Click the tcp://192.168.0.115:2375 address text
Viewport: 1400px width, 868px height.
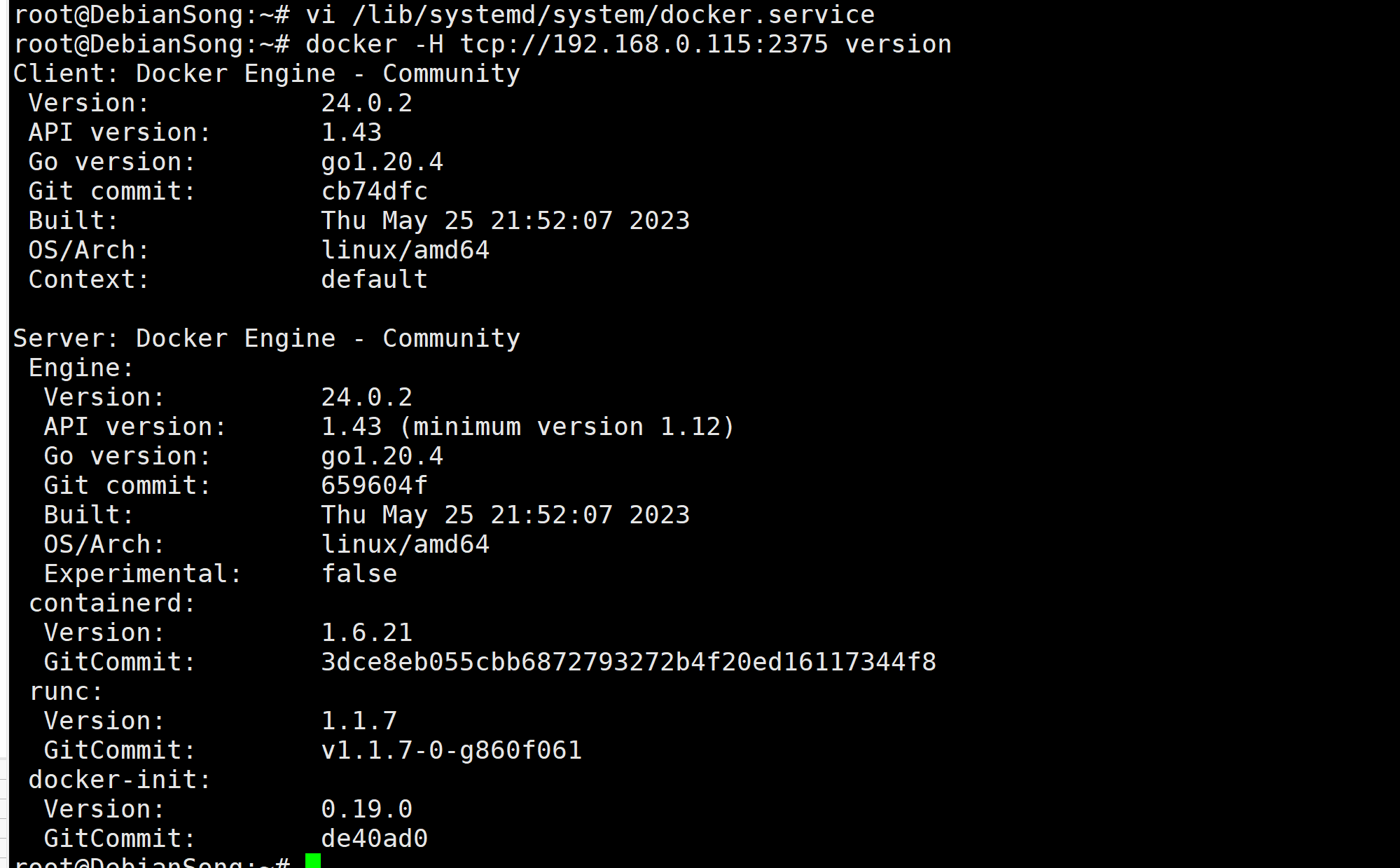(x=644, y=44)
